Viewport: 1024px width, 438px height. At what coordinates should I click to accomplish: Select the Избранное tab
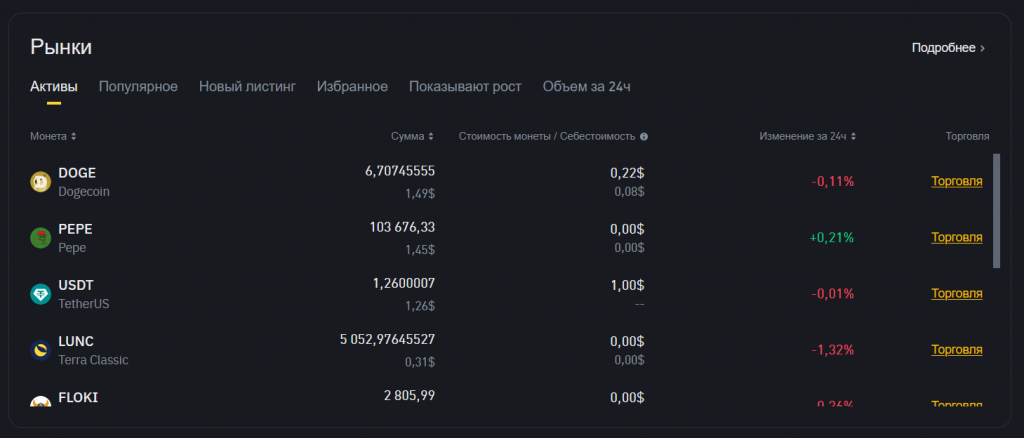pos(352,86)
